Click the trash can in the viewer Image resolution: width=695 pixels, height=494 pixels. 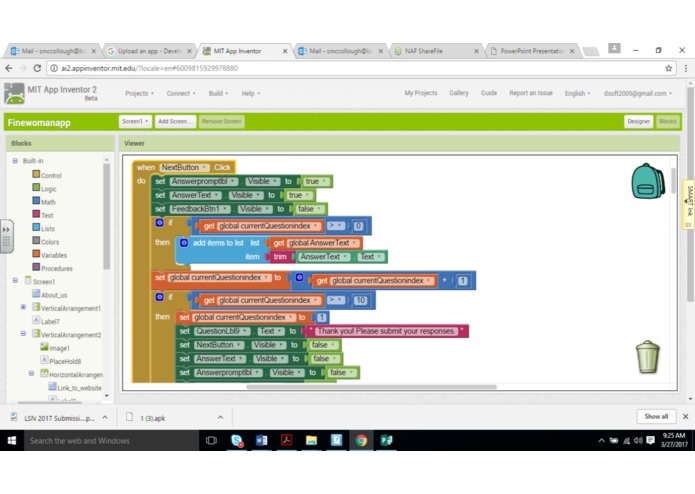pyautogui.click(x=648, y=357)
